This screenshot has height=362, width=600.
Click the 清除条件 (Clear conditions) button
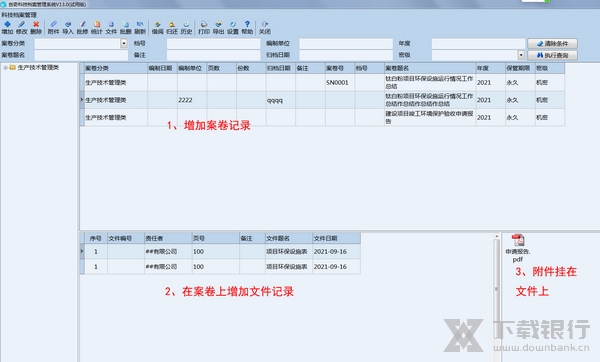point(552,44)
